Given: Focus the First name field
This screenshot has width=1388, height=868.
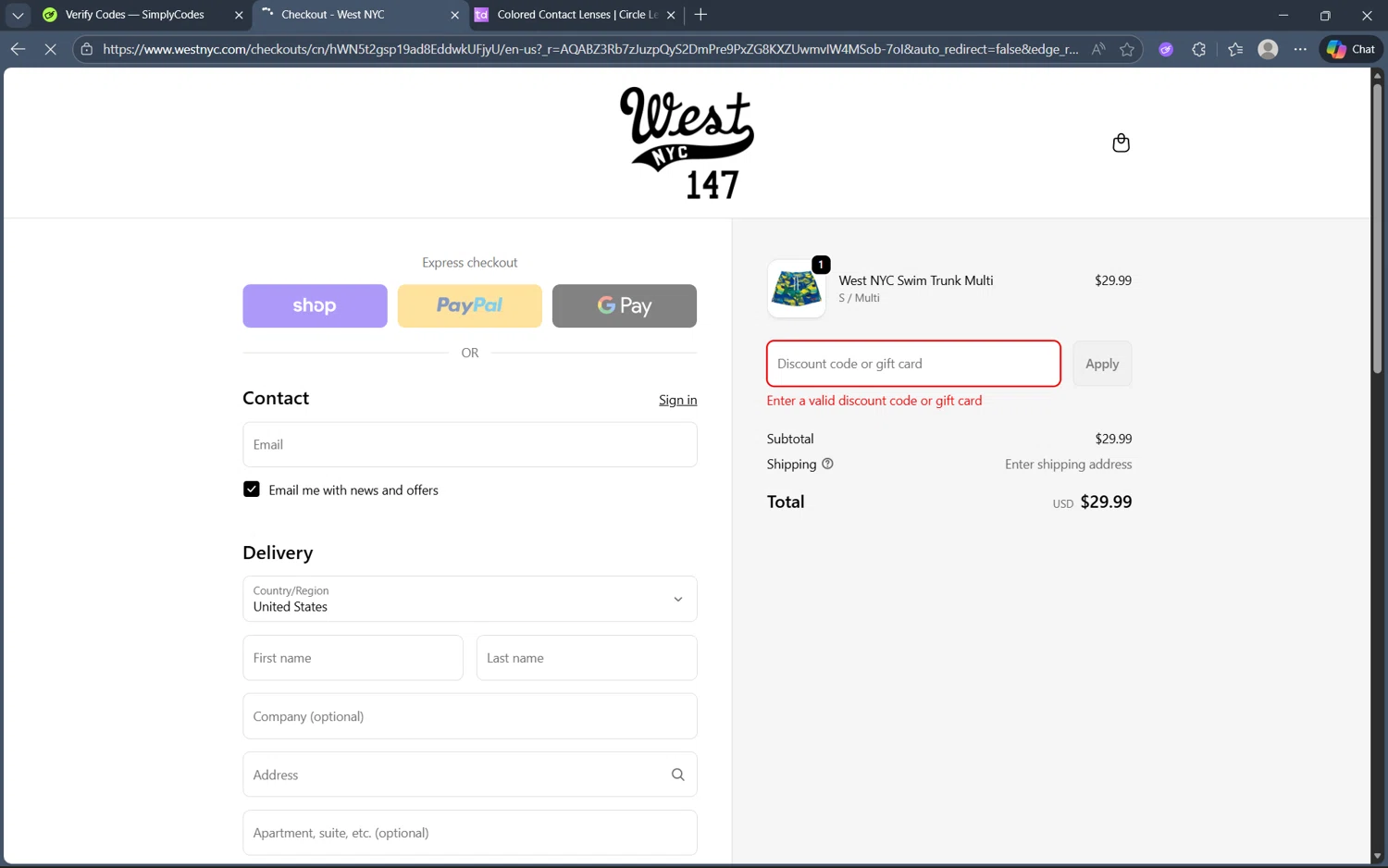Looking at the screenshot, I should click(353, 658).
